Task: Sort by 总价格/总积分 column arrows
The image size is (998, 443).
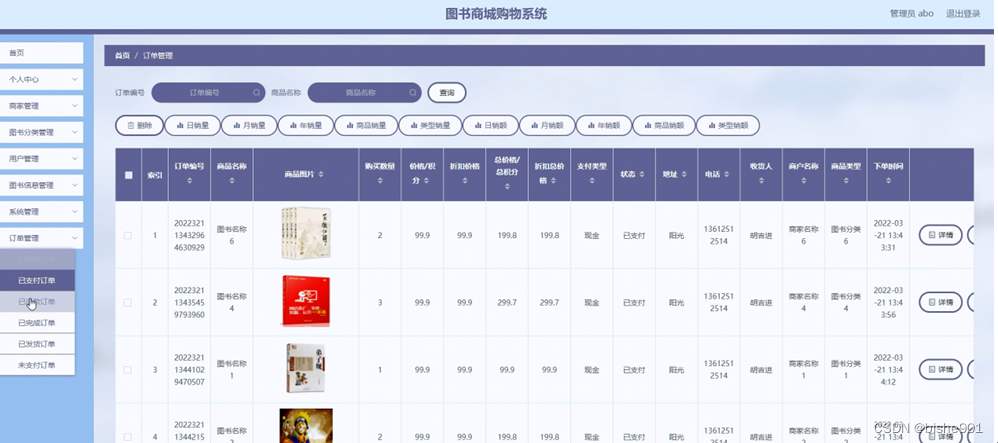Action: 507,186
